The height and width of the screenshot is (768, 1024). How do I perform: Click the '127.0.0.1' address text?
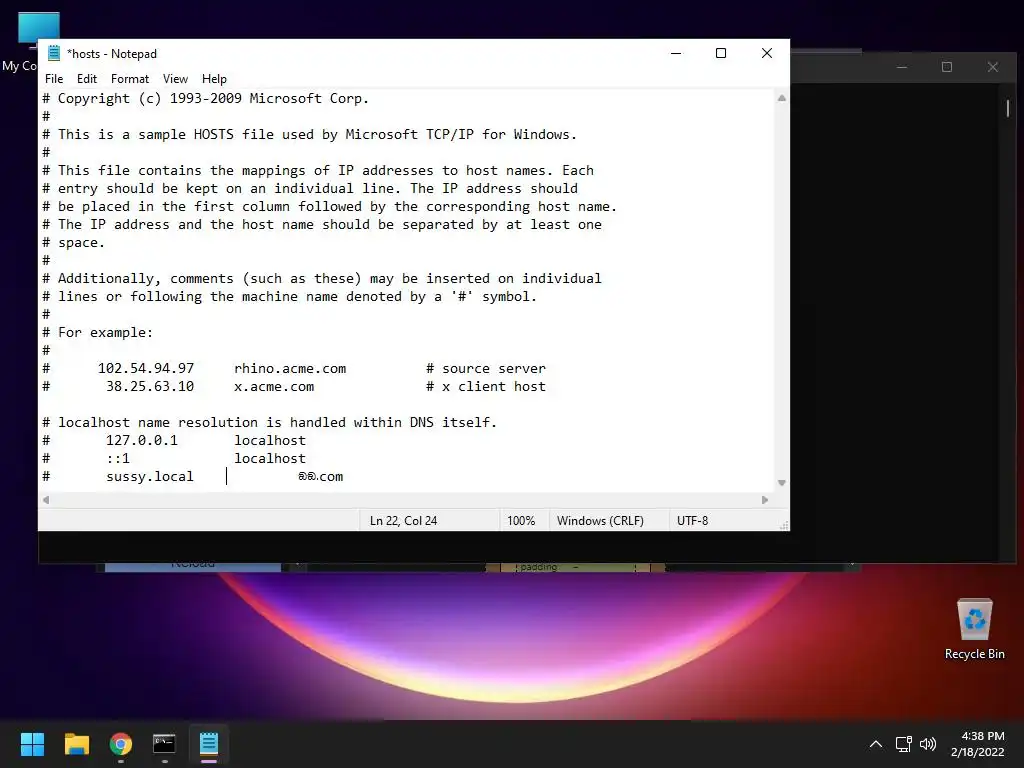142,441
